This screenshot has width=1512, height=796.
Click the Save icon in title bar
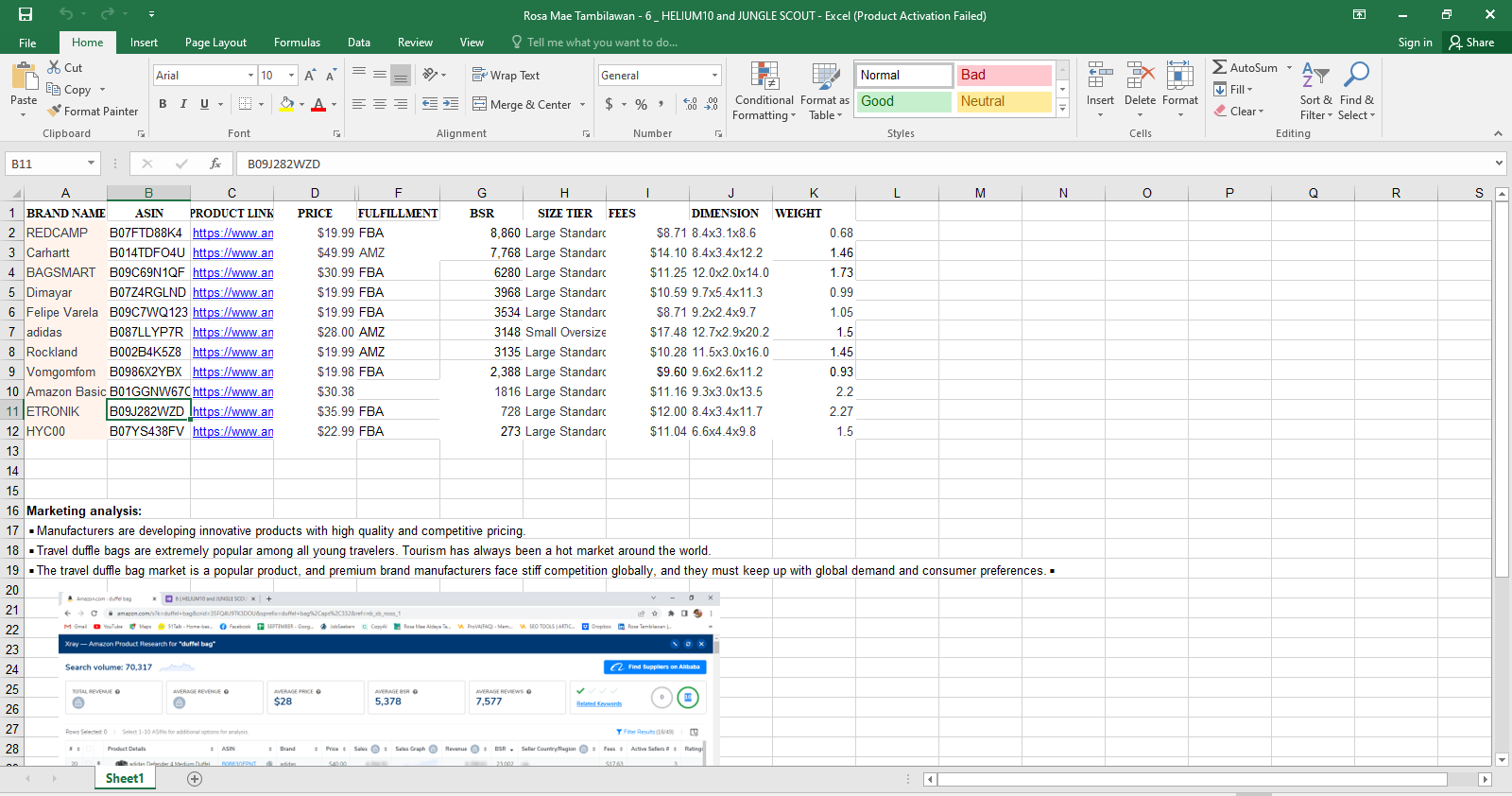[26, 14]
